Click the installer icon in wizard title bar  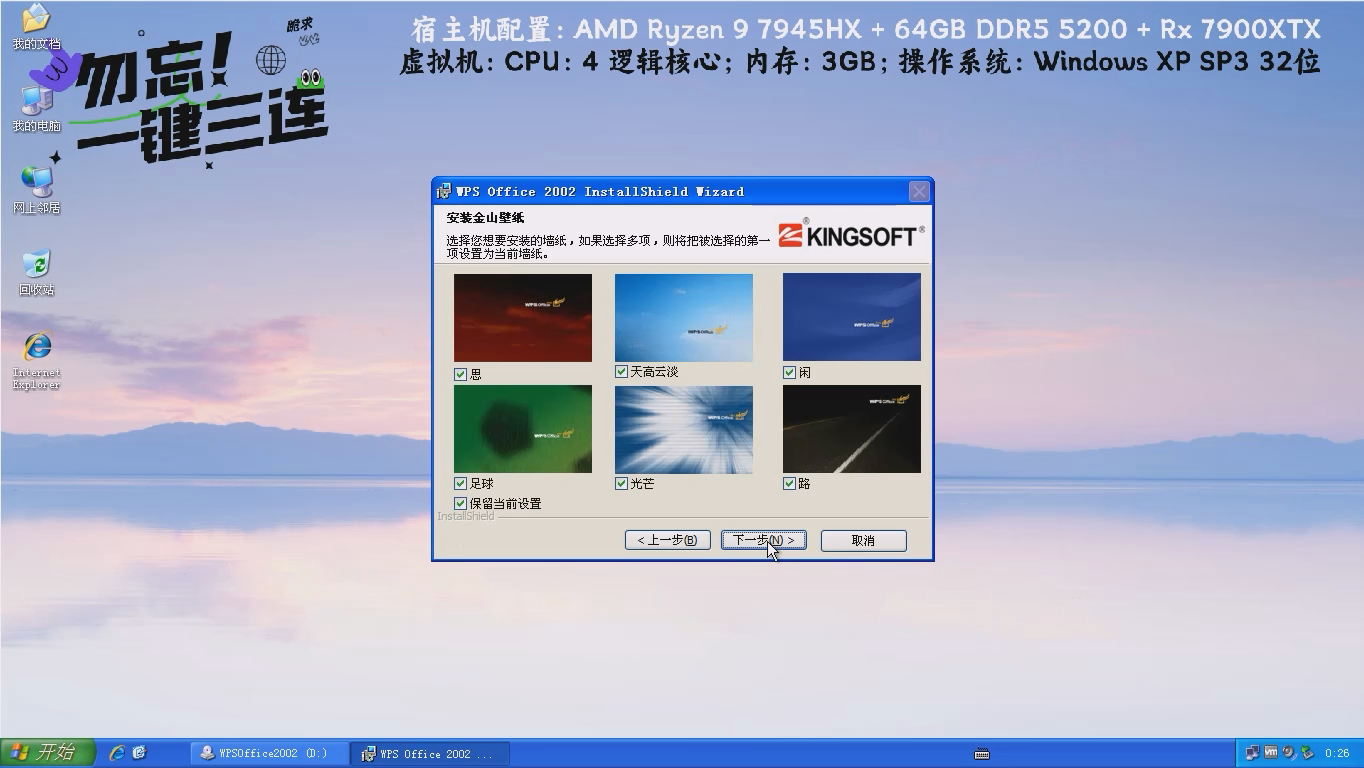point(444,191)
